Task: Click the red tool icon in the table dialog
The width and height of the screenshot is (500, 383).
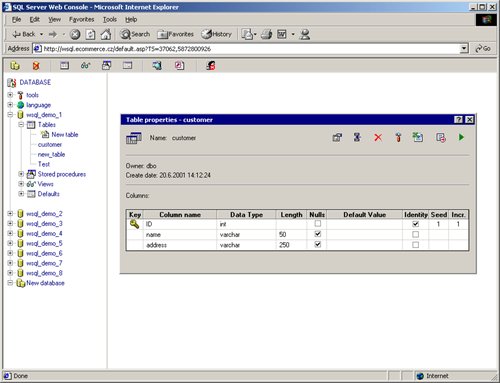Action: point(398,137)
